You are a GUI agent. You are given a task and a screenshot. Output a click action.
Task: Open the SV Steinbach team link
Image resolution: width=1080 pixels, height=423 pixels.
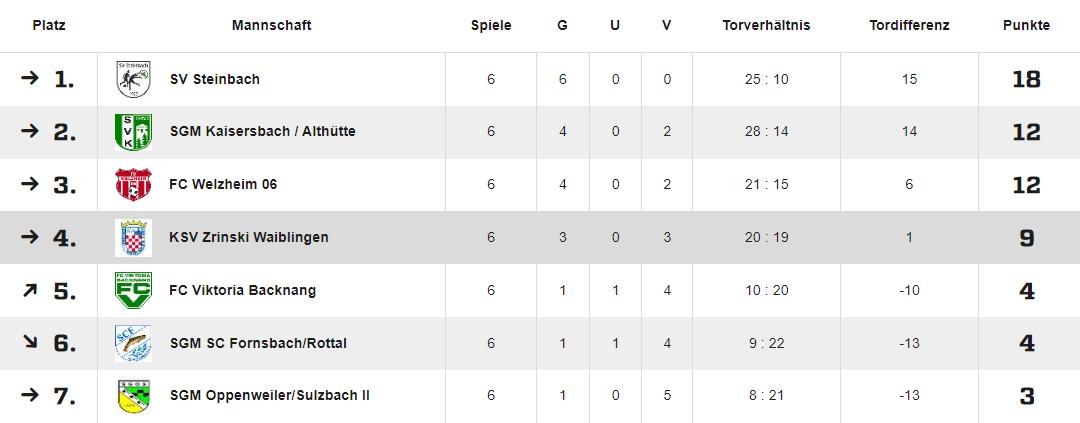pos(214,79)
